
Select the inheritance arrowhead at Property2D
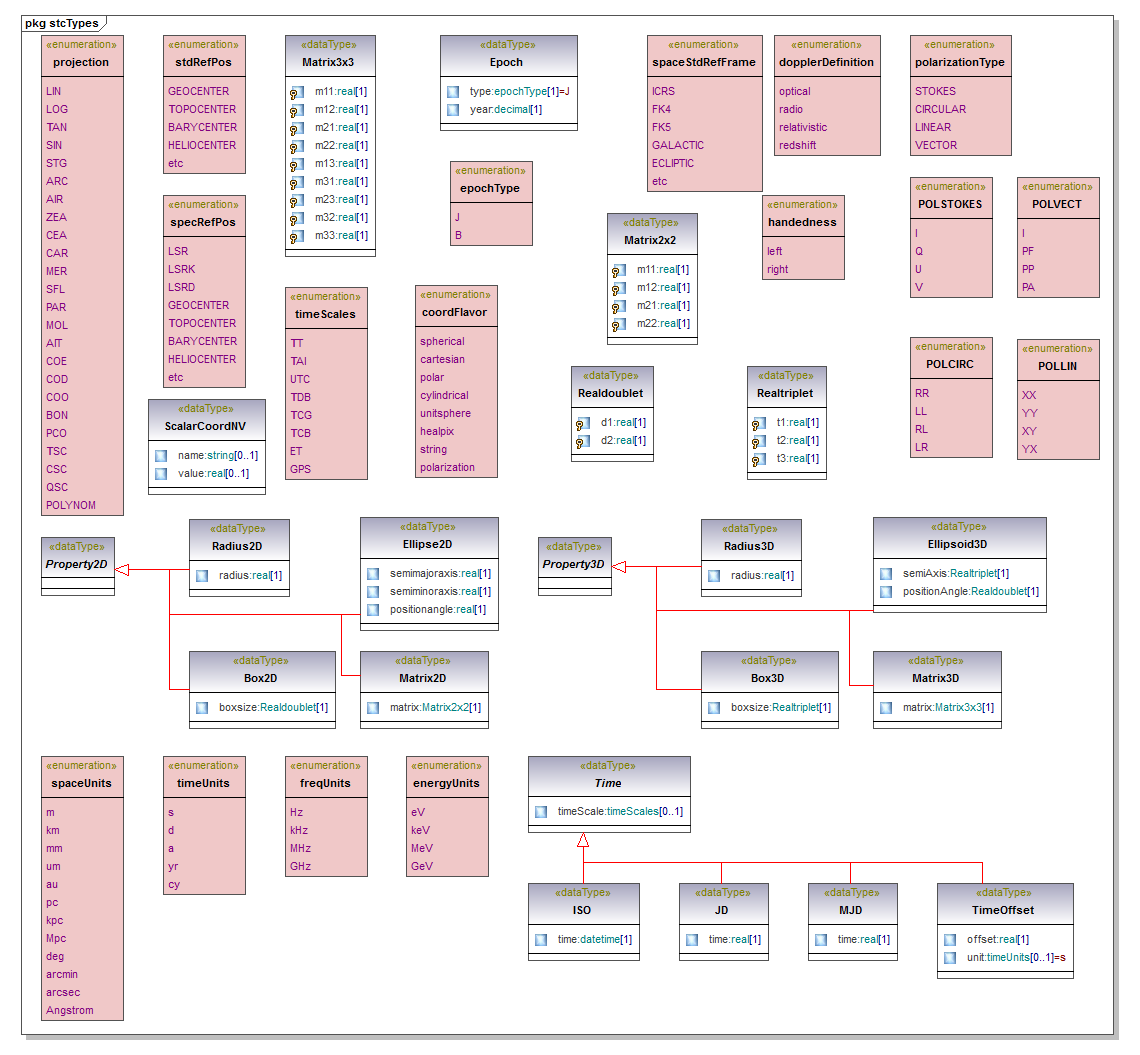tap(123, 570)
